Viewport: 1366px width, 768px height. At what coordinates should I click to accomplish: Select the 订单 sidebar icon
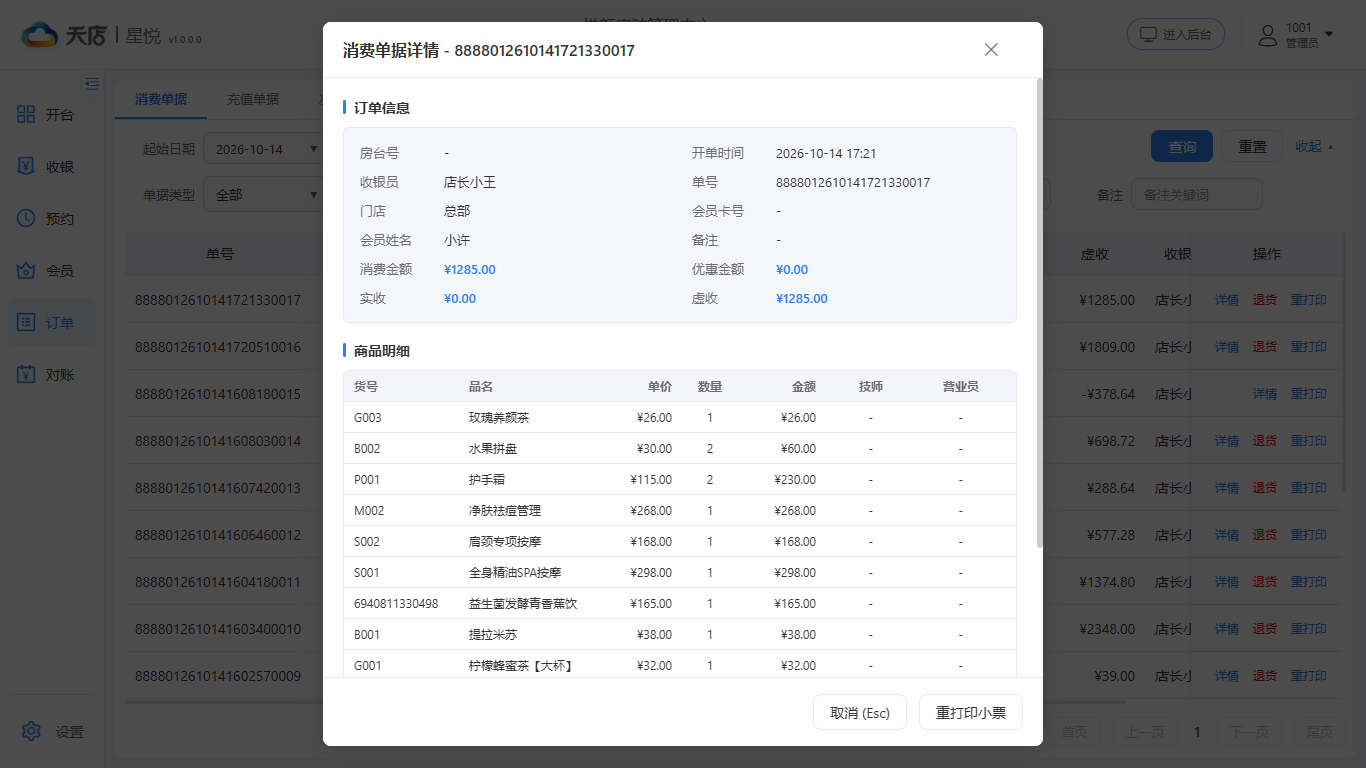(27, 323)
